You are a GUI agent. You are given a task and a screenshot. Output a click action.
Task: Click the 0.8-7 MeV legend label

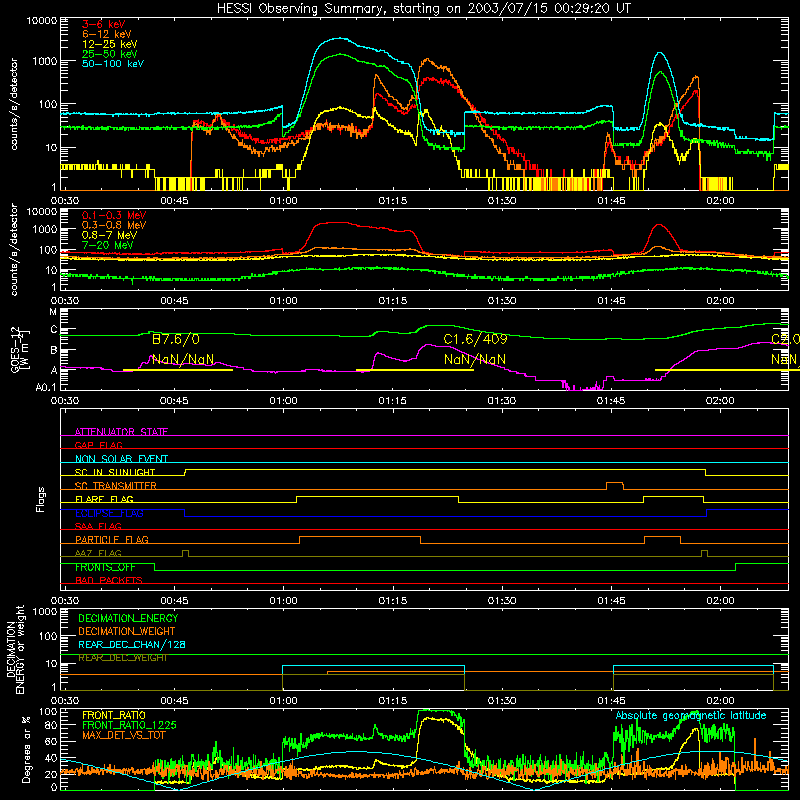click(x=109, y=235)
